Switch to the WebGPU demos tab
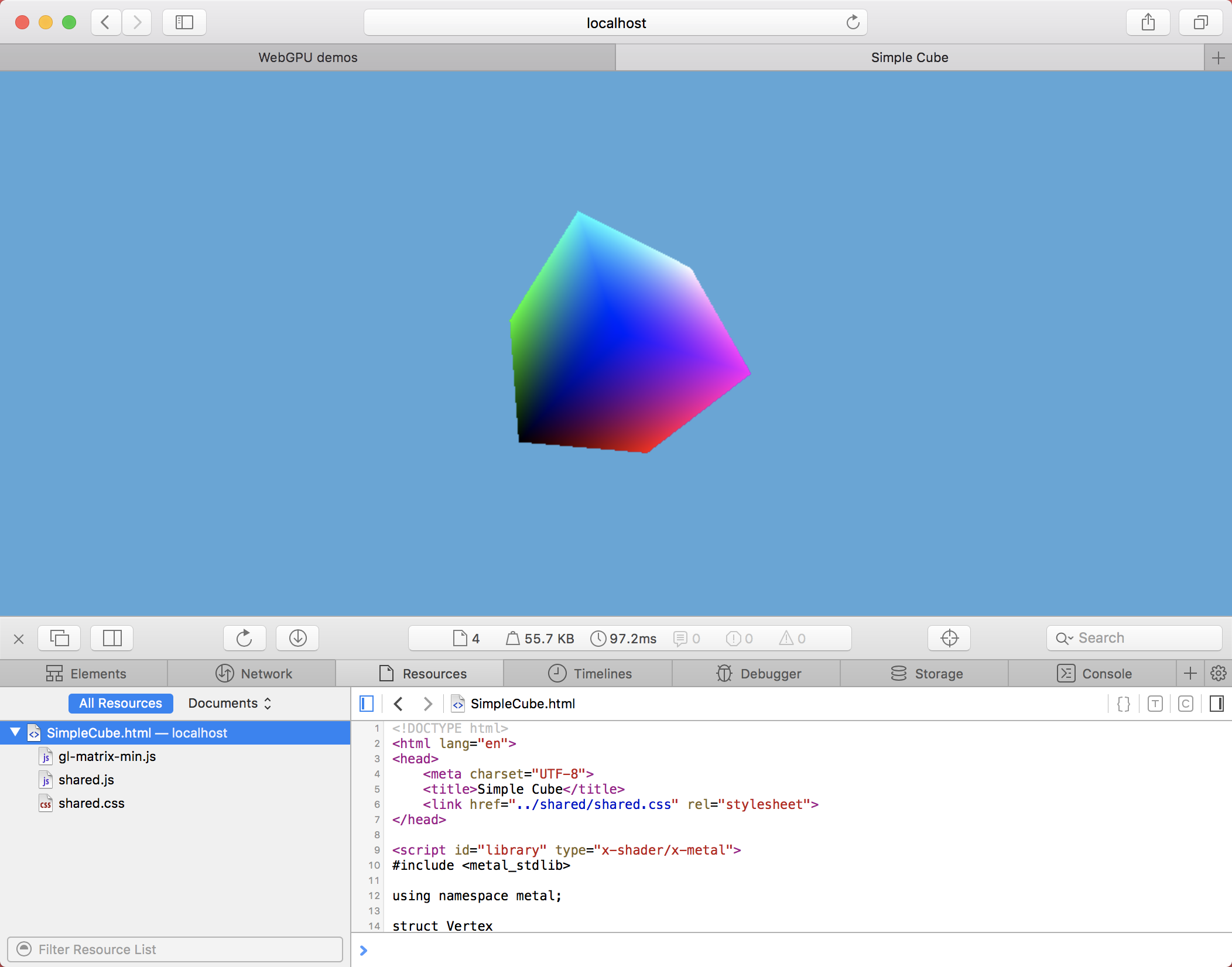The width and height of the screenshot is (1232, 967). tap(307, 57)
